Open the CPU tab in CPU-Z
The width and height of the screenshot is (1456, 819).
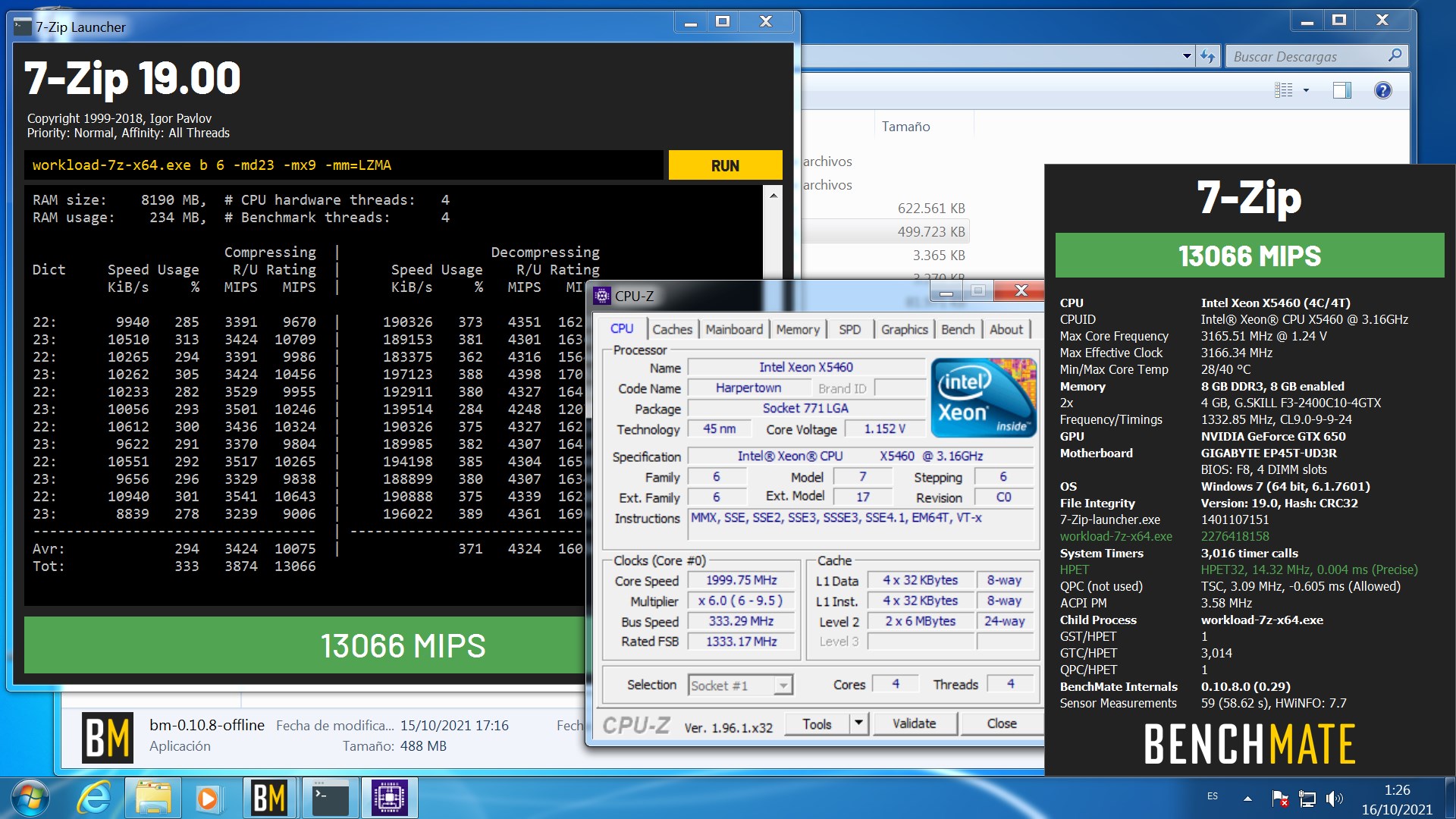(622, 329)
